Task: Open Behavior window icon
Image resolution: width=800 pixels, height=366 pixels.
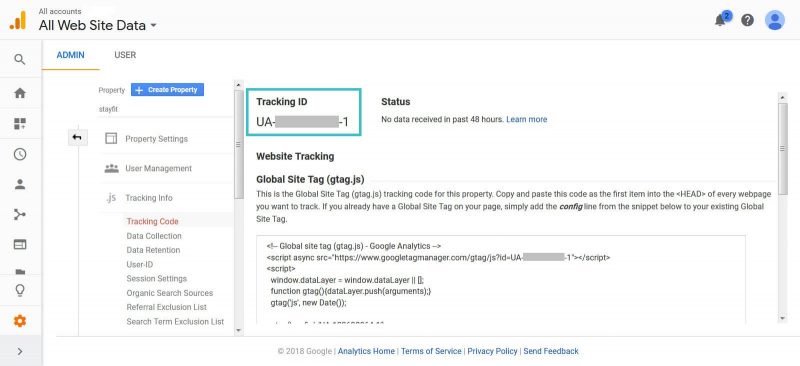Action: pos(19,245)
